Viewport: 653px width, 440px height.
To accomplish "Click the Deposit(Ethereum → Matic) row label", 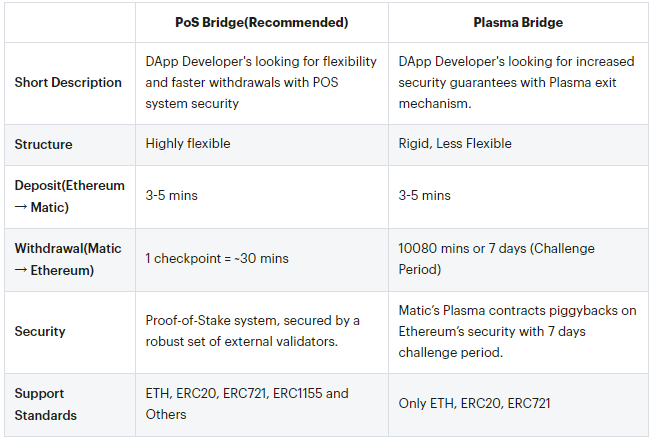I will [70, 196].
